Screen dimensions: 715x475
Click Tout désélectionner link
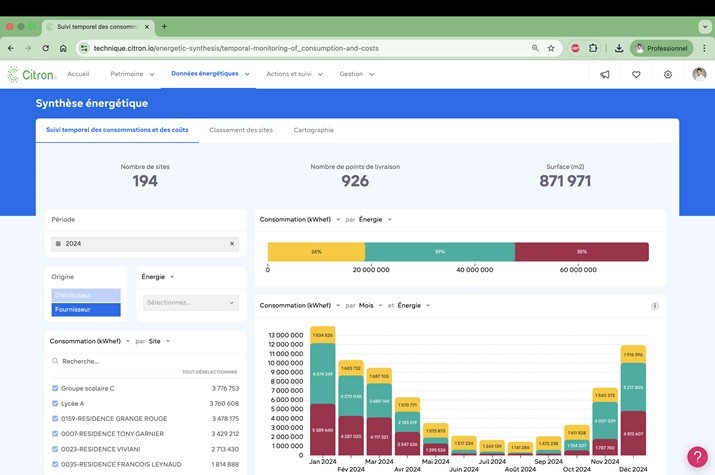pyautogui.click(x=209, y=372)
